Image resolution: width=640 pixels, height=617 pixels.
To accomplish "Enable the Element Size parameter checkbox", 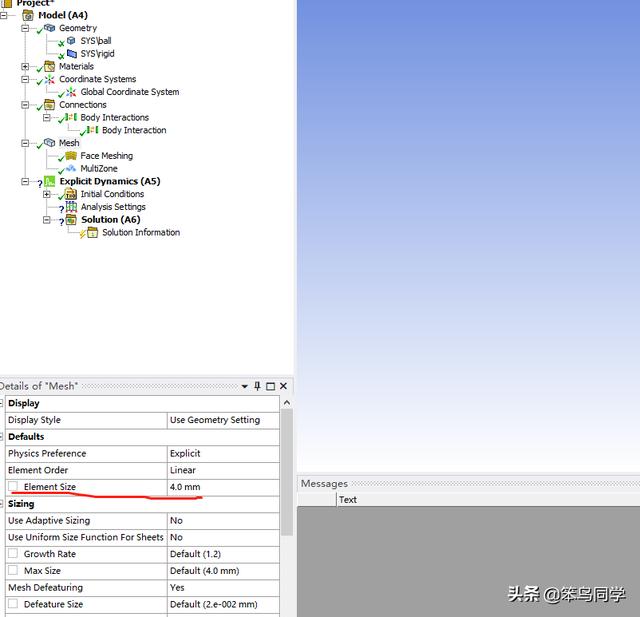I will click(x=13, y=487).
